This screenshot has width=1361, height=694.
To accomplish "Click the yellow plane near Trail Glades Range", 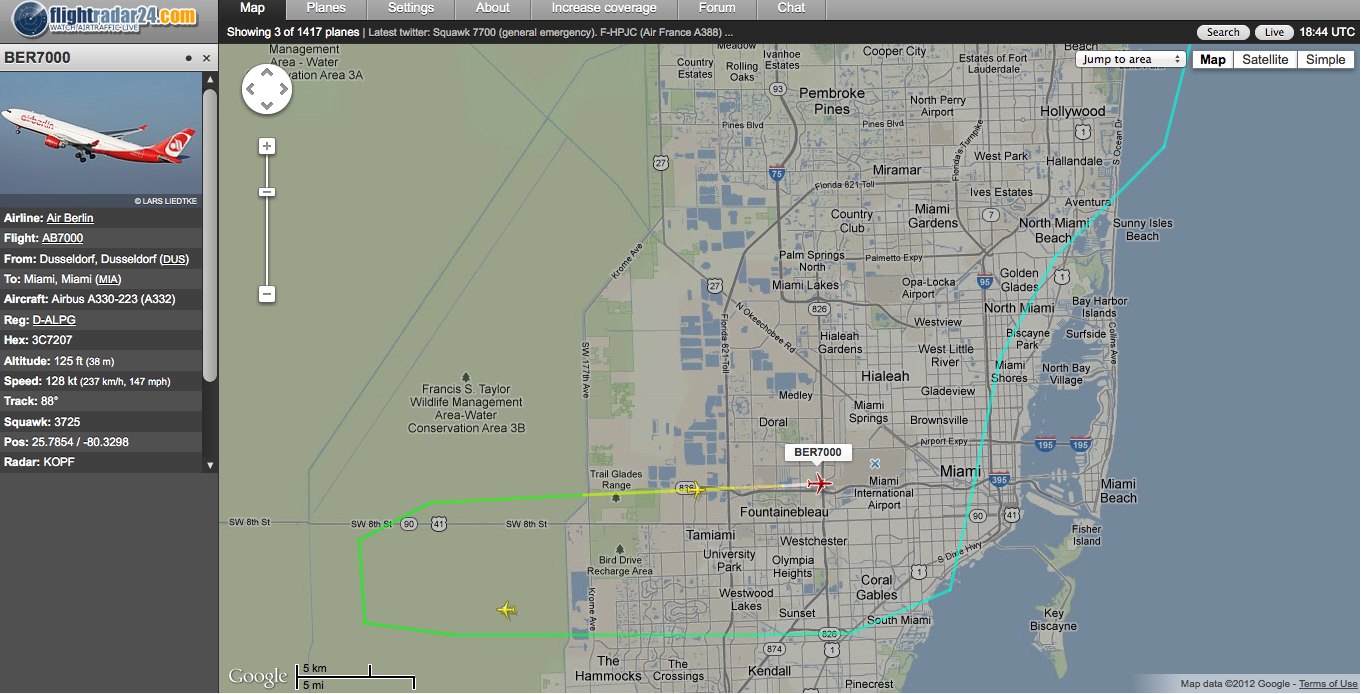I will click(697, 490).
